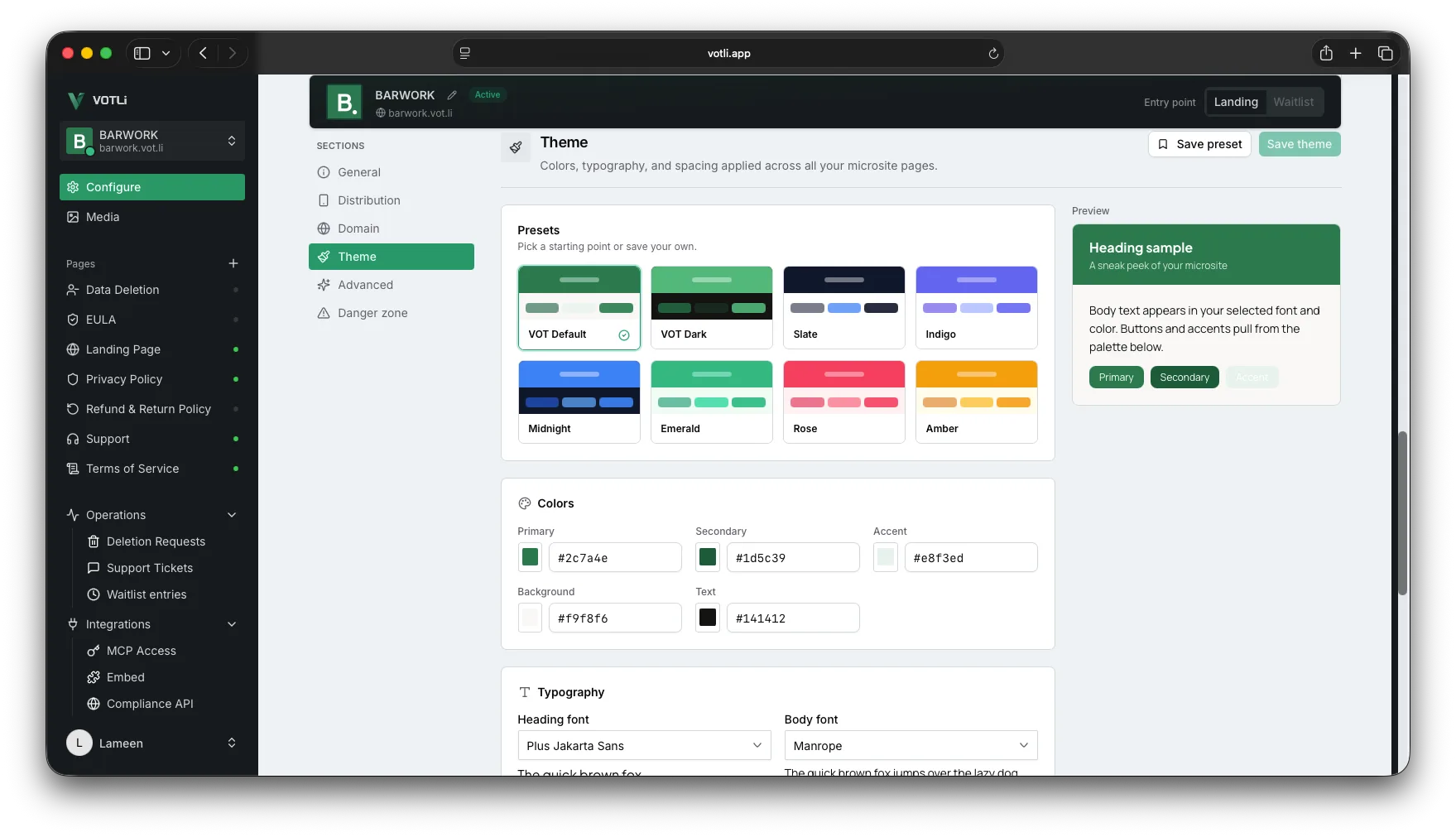Click the page settings icon in the address bar

click(465, 53)
